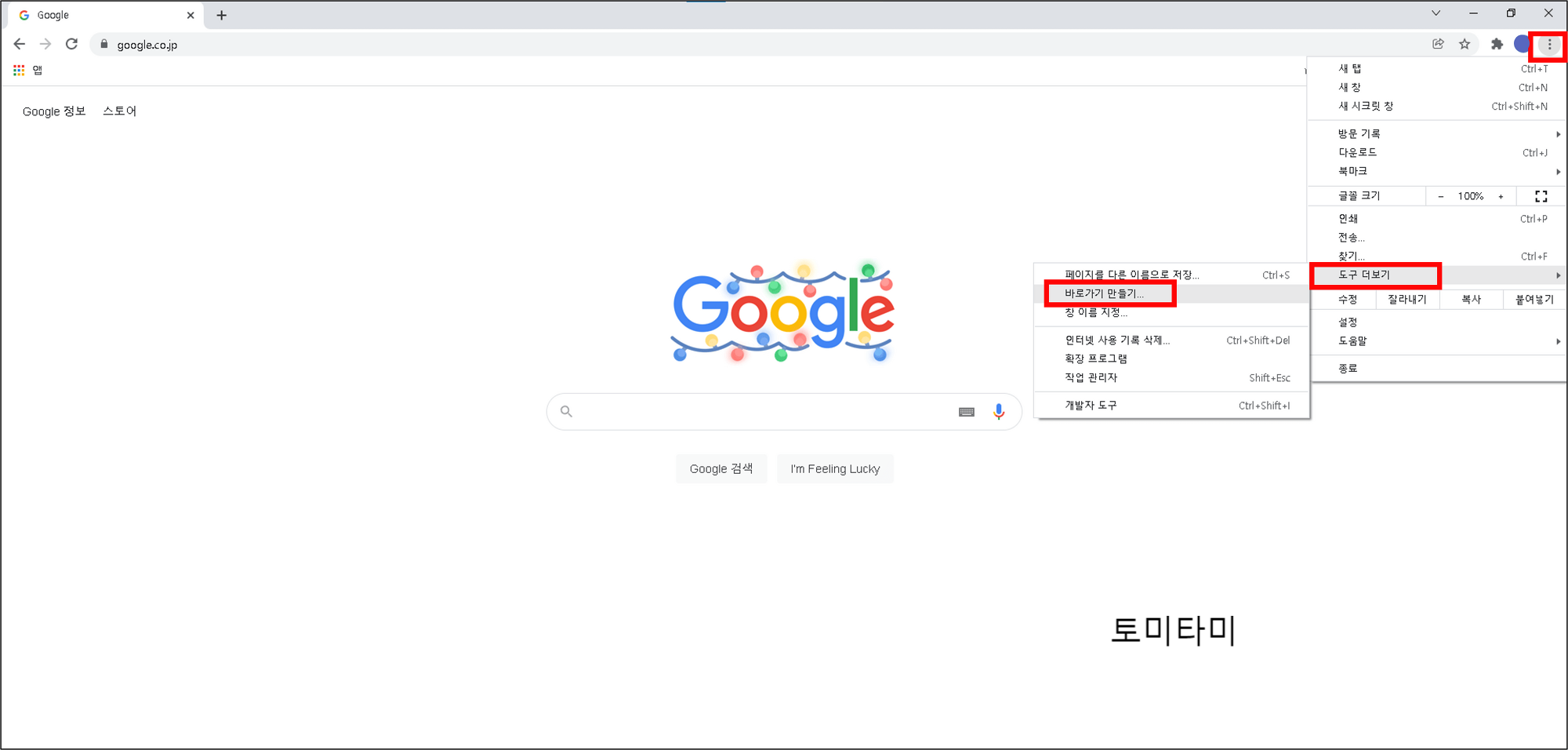Click 잘라내기 in the edit row
This screenshot has width=1568, height=750.
(1406, 300)
